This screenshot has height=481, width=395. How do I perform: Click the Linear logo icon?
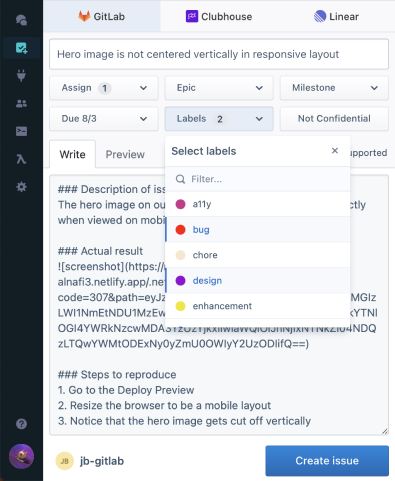pyautogui.click(x=320, y=16)
